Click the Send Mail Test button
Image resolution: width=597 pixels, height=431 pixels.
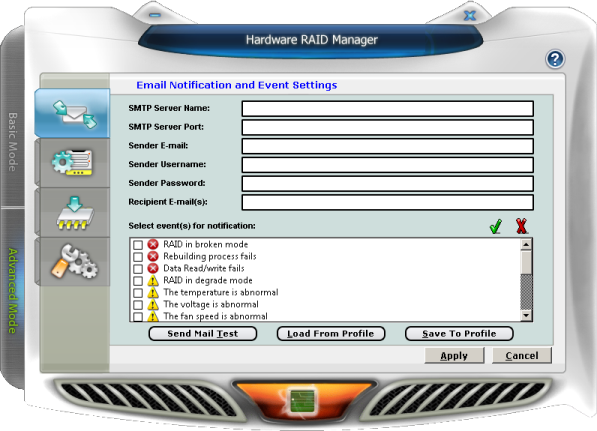203,334
